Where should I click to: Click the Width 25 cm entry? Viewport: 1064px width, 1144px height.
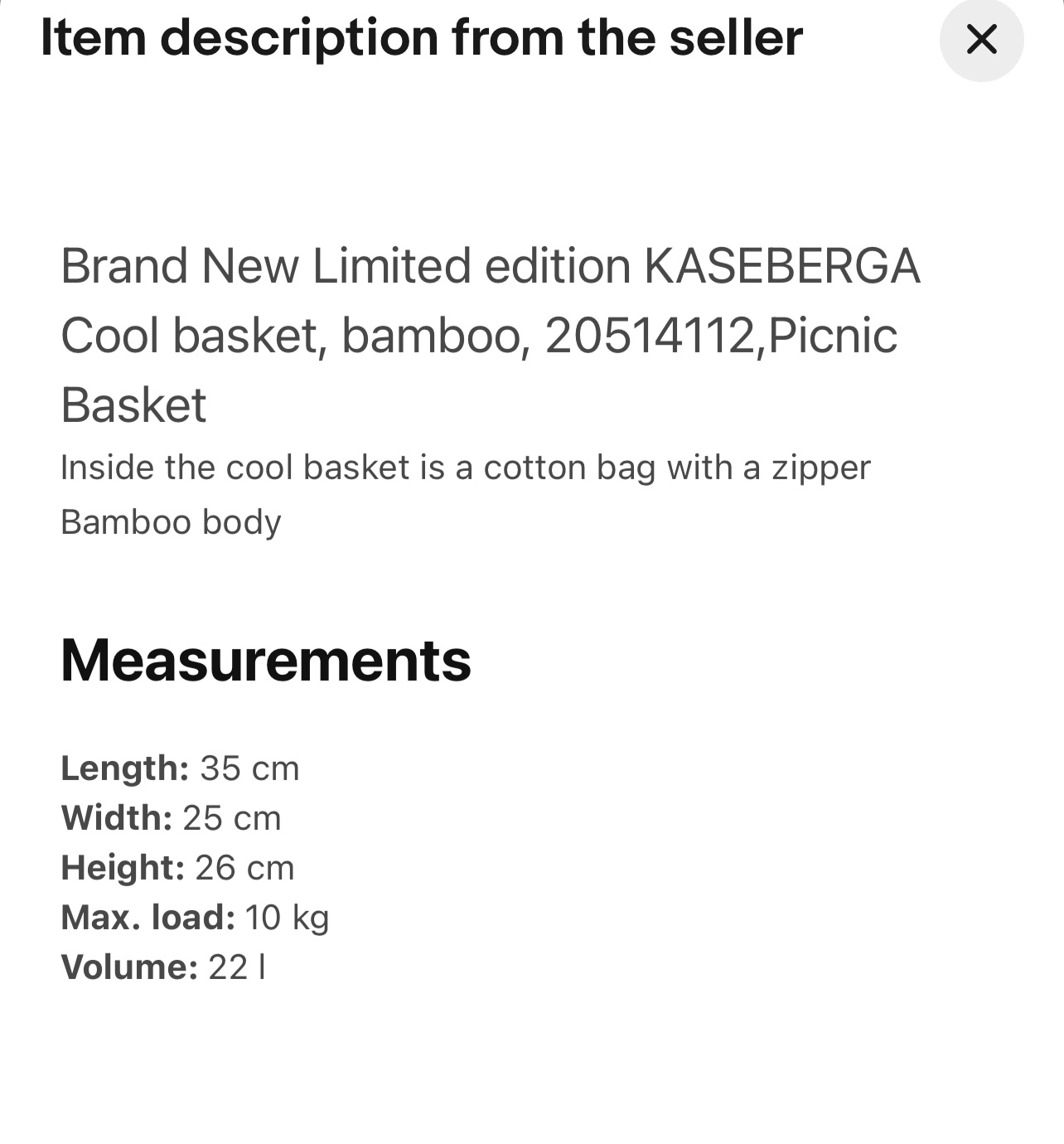click(172, 818)
